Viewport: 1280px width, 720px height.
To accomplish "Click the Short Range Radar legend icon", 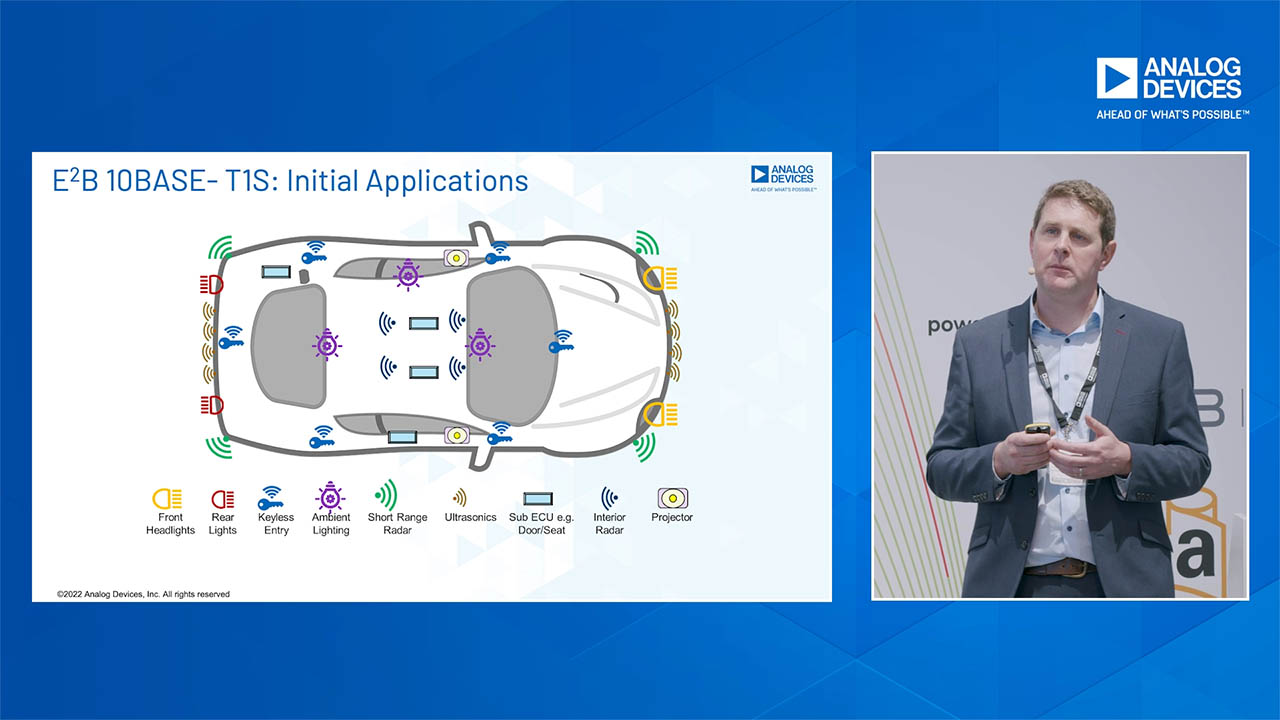I will tap(386, 495).
